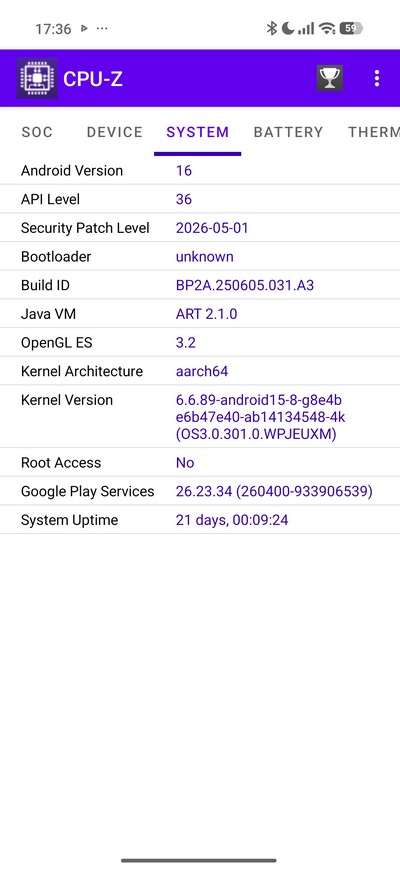
Task: Tap the battery level indicator
Action: pos(351,28)
